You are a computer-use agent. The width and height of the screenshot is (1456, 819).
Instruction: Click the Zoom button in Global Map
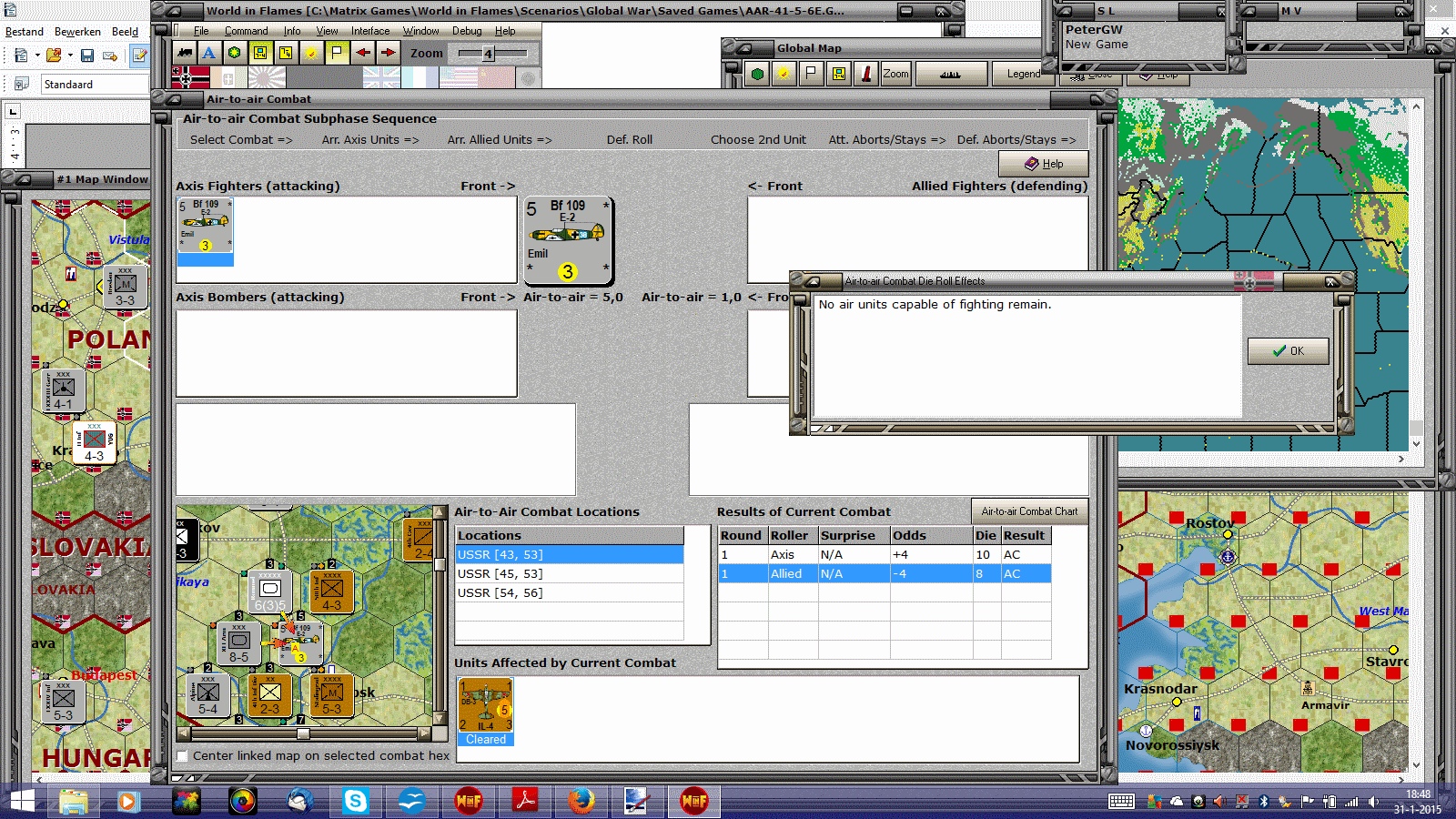click(895, 74)
